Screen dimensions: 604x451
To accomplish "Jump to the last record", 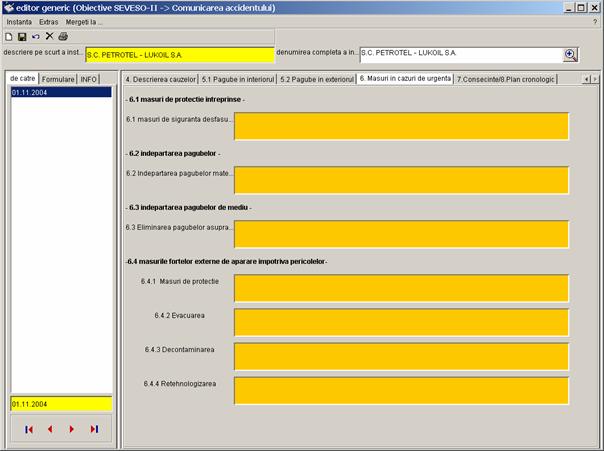I will (x=94, y=429).
